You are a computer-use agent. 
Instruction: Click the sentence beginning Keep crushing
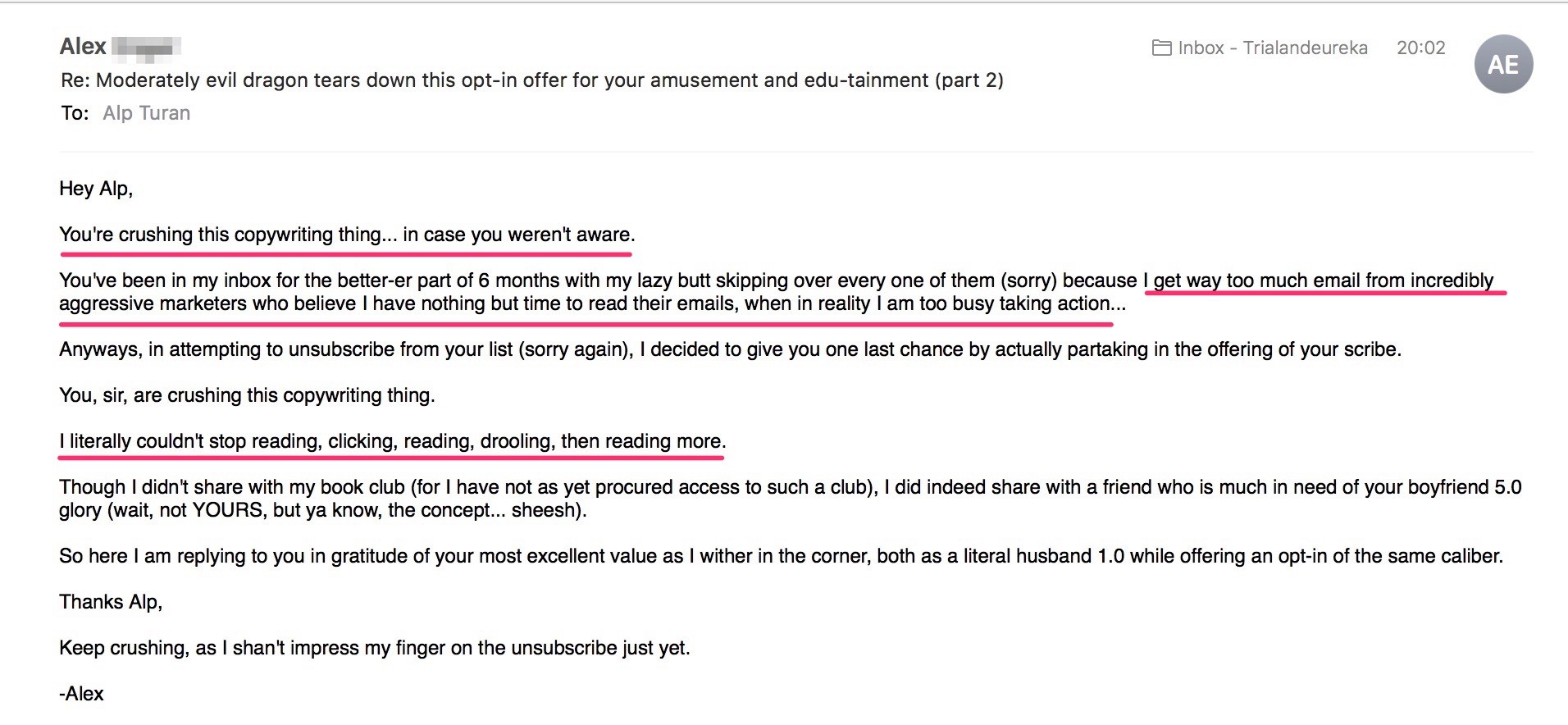coord(375,648)
